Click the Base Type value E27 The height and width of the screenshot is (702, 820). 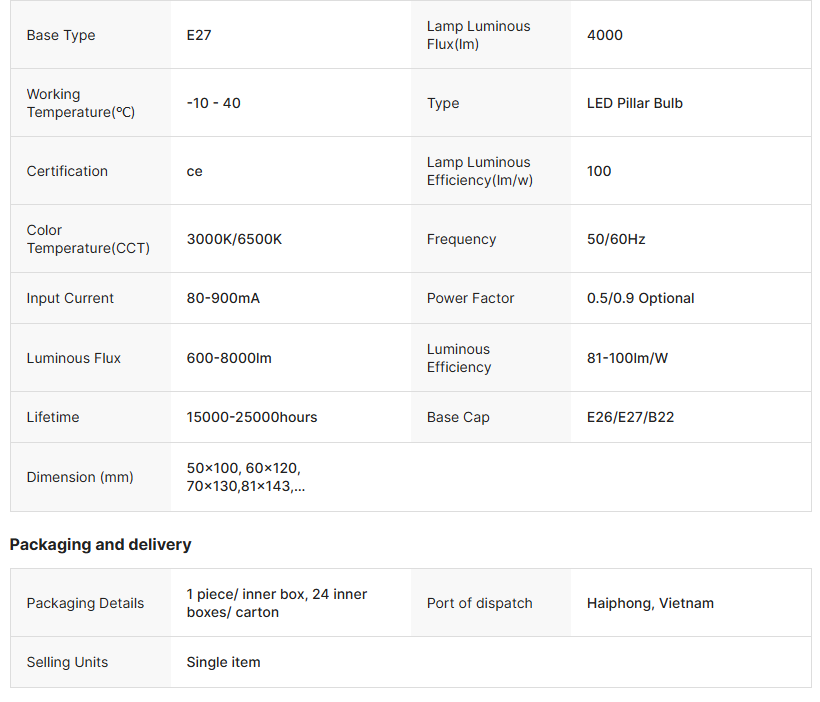(199, 35)
